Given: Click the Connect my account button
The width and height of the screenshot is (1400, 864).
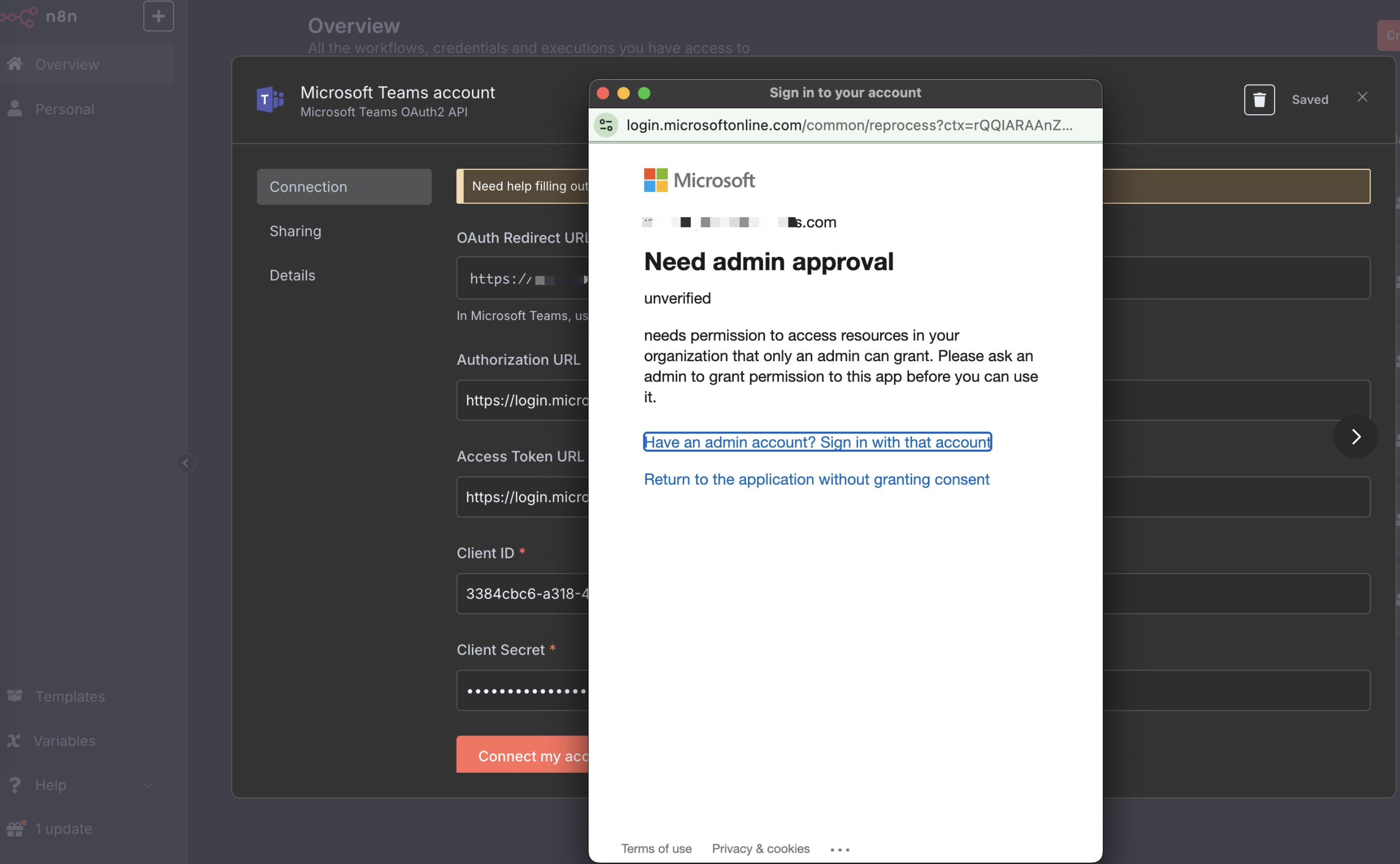Looking at the screenshot, I should [x=522, y=755].
